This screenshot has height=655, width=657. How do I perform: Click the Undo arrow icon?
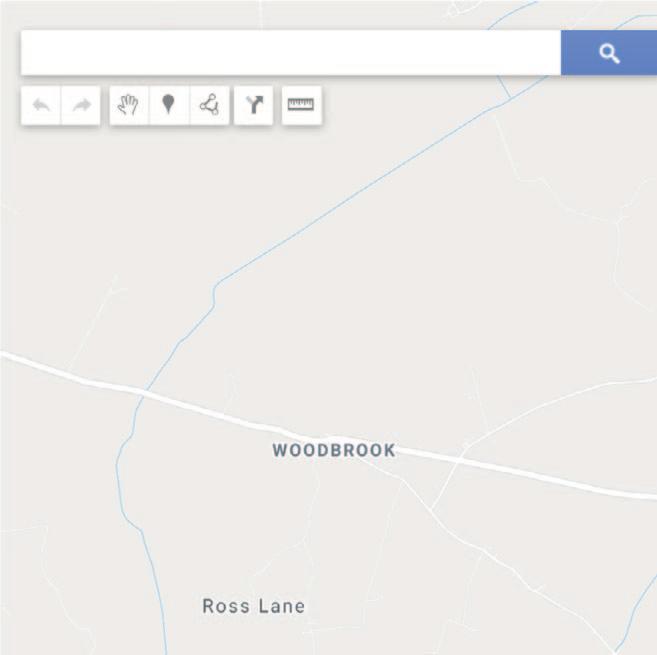point(41,105)
